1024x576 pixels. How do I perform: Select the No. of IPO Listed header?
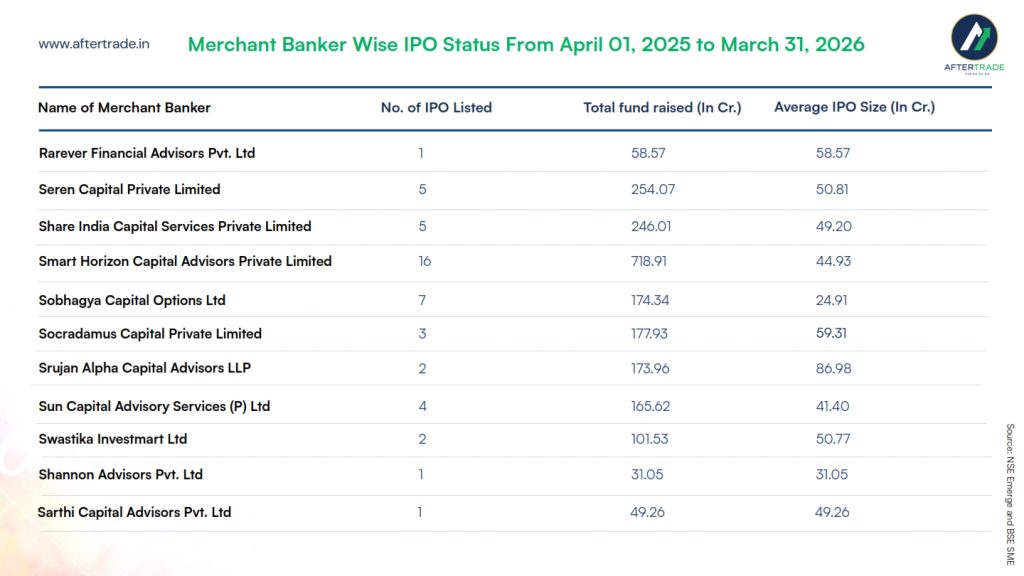[x=436, y=107]
